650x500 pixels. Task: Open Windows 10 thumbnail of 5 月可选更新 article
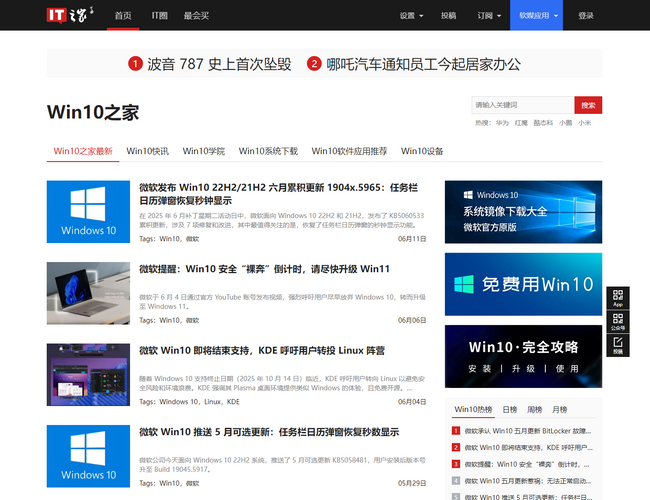(x=88, y=456)
